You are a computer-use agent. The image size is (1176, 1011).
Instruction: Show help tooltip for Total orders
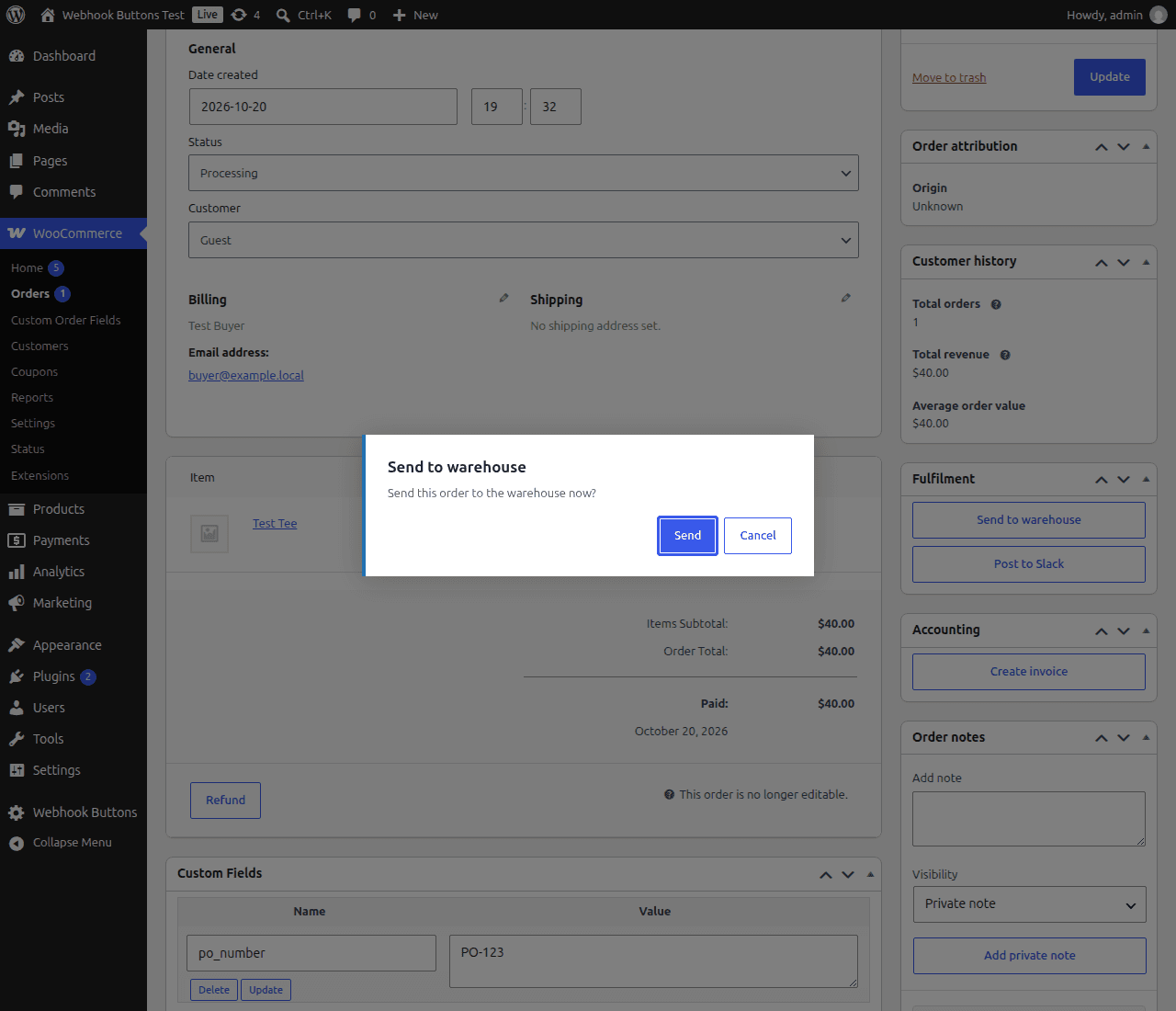click(x=996, y=304)
